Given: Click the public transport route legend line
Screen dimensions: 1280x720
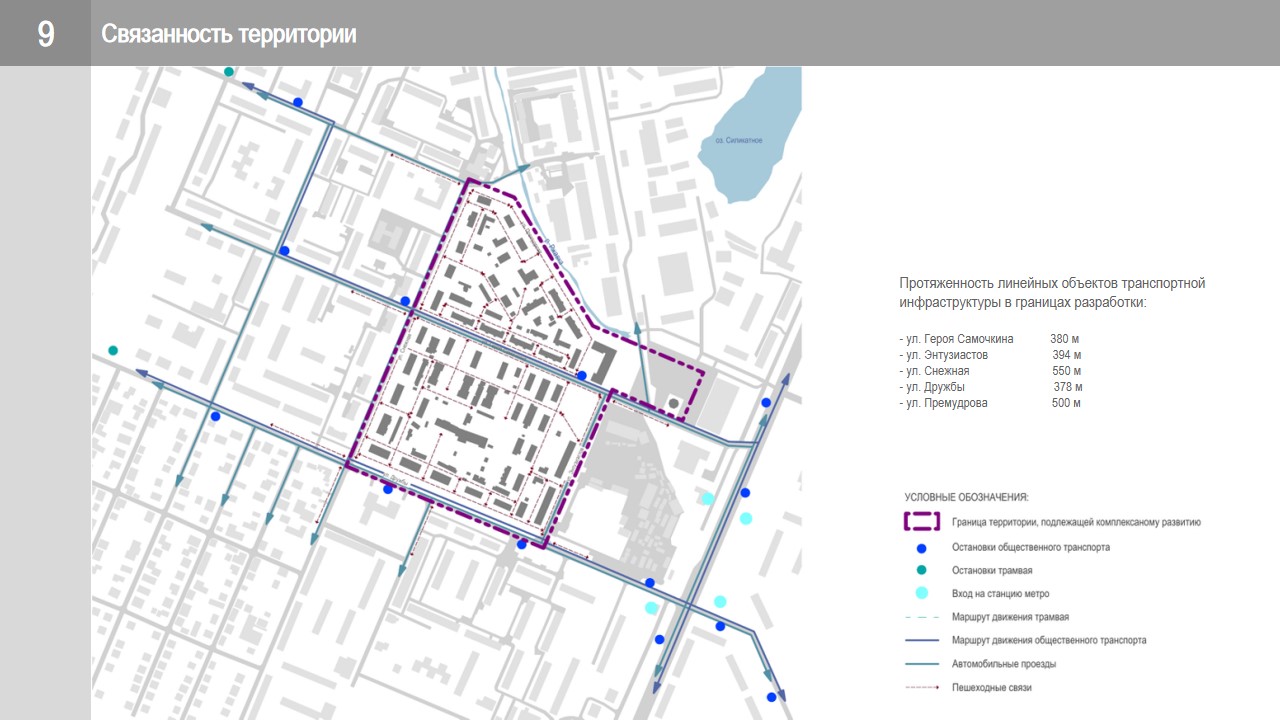Looking at the screenshot, I should click(x=922, y=640).
